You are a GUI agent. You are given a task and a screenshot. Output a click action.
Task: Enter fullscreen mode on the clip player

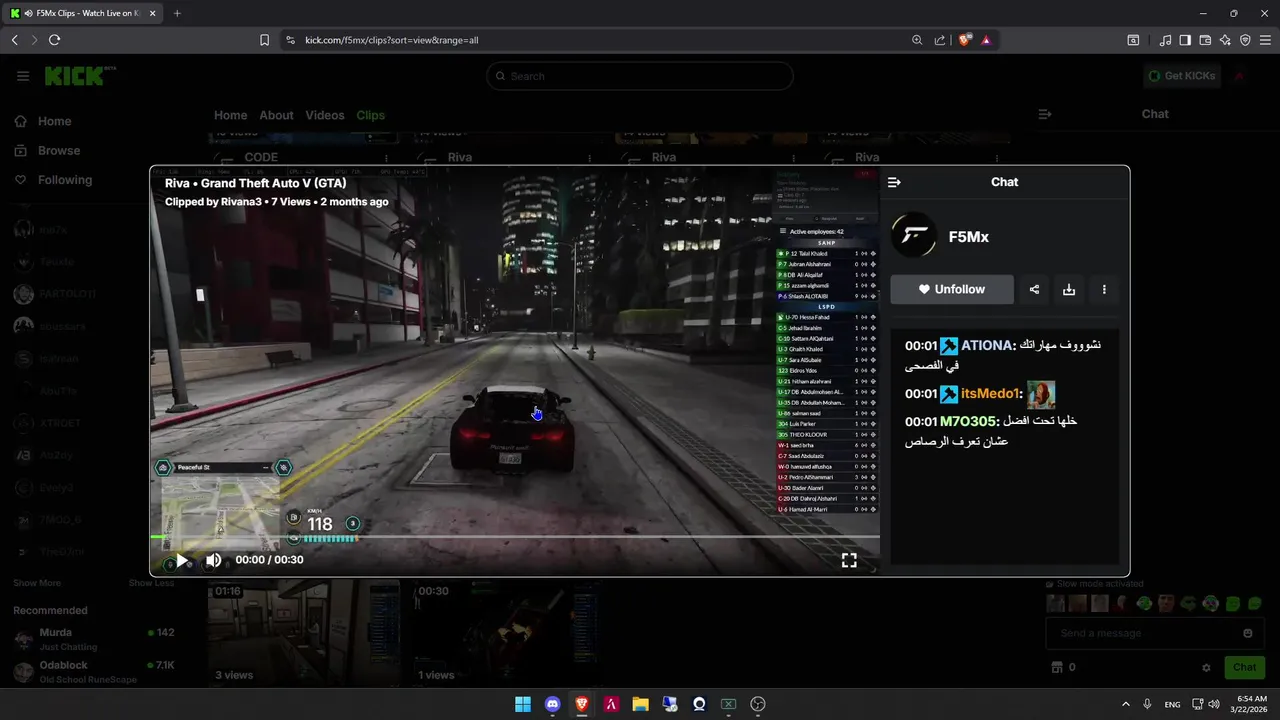pos(849,560)
